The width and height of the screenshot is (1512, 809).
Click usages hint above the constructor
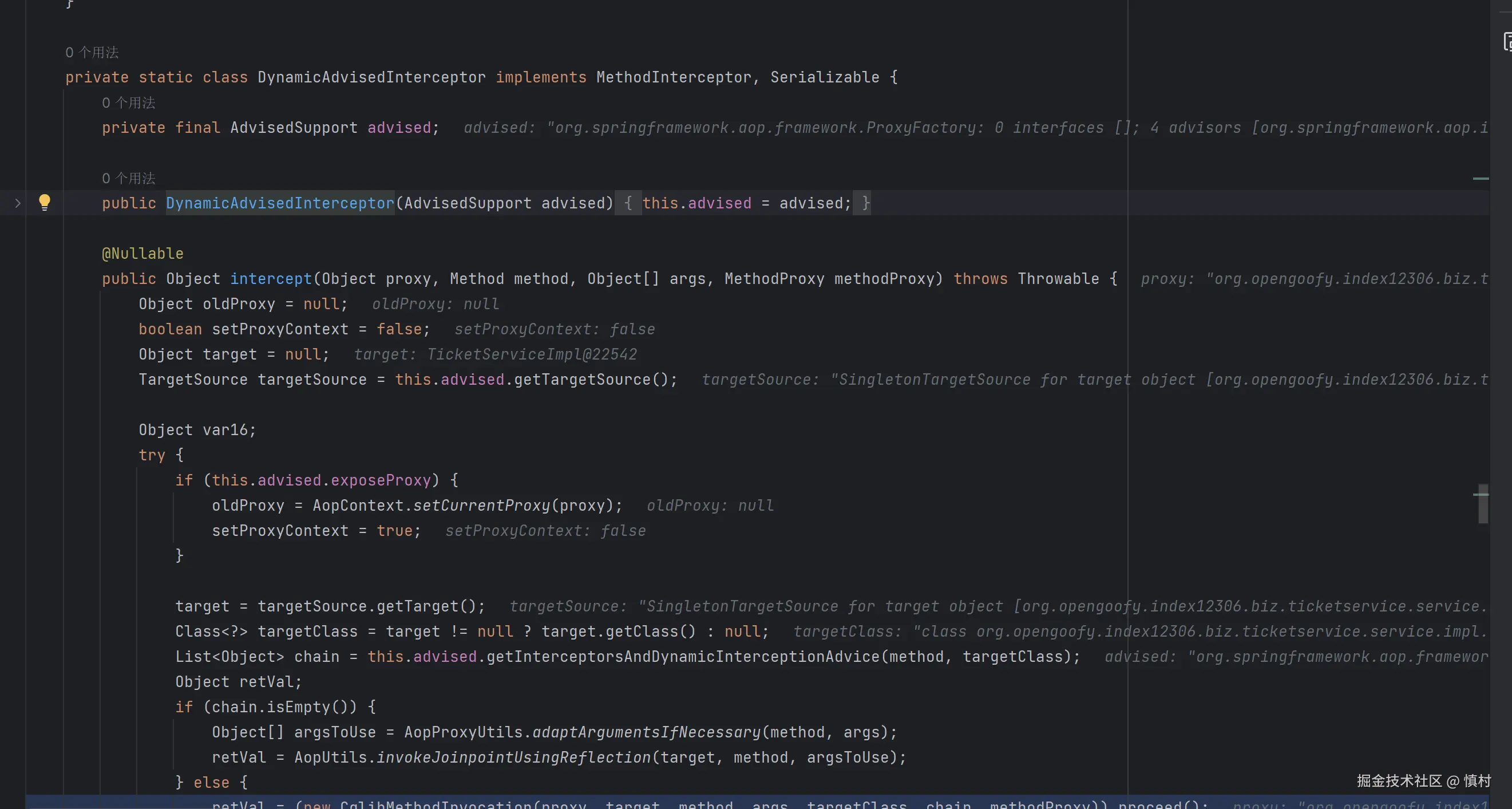click(x=129, y=178)
